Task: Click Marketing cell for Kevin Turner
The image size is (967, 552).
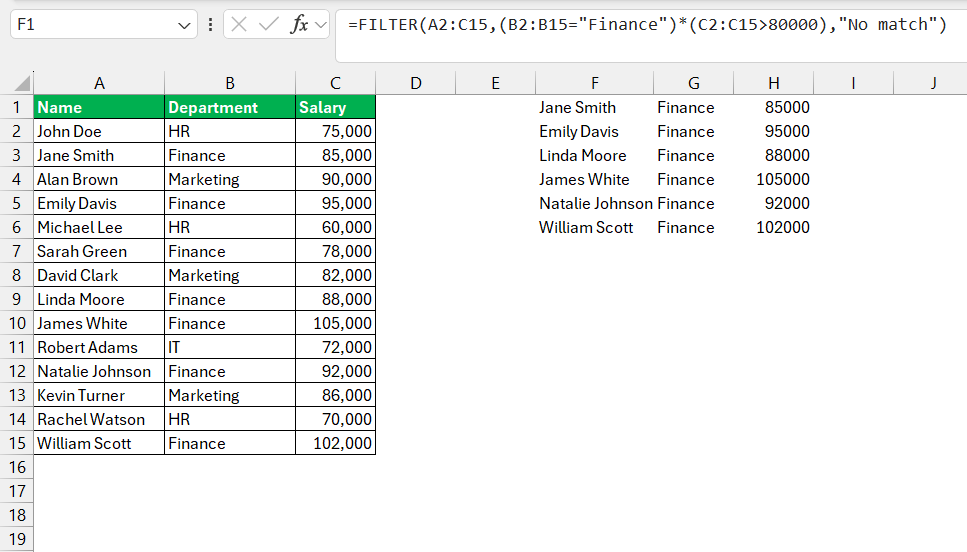Action: point(230,395)
